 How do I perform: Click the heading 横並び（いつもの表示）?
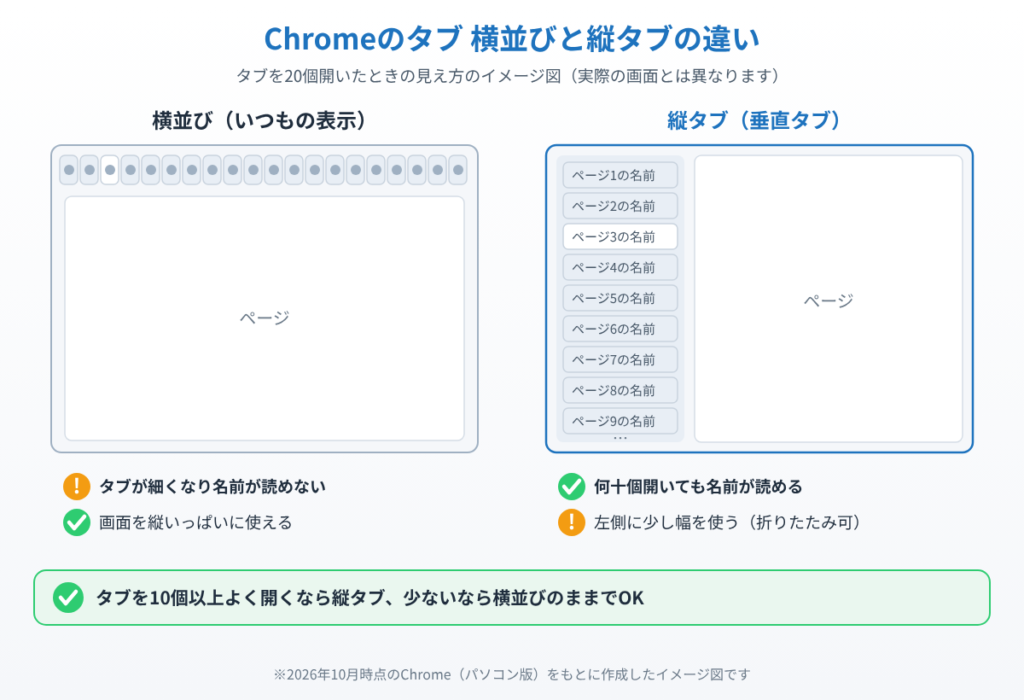259,120
